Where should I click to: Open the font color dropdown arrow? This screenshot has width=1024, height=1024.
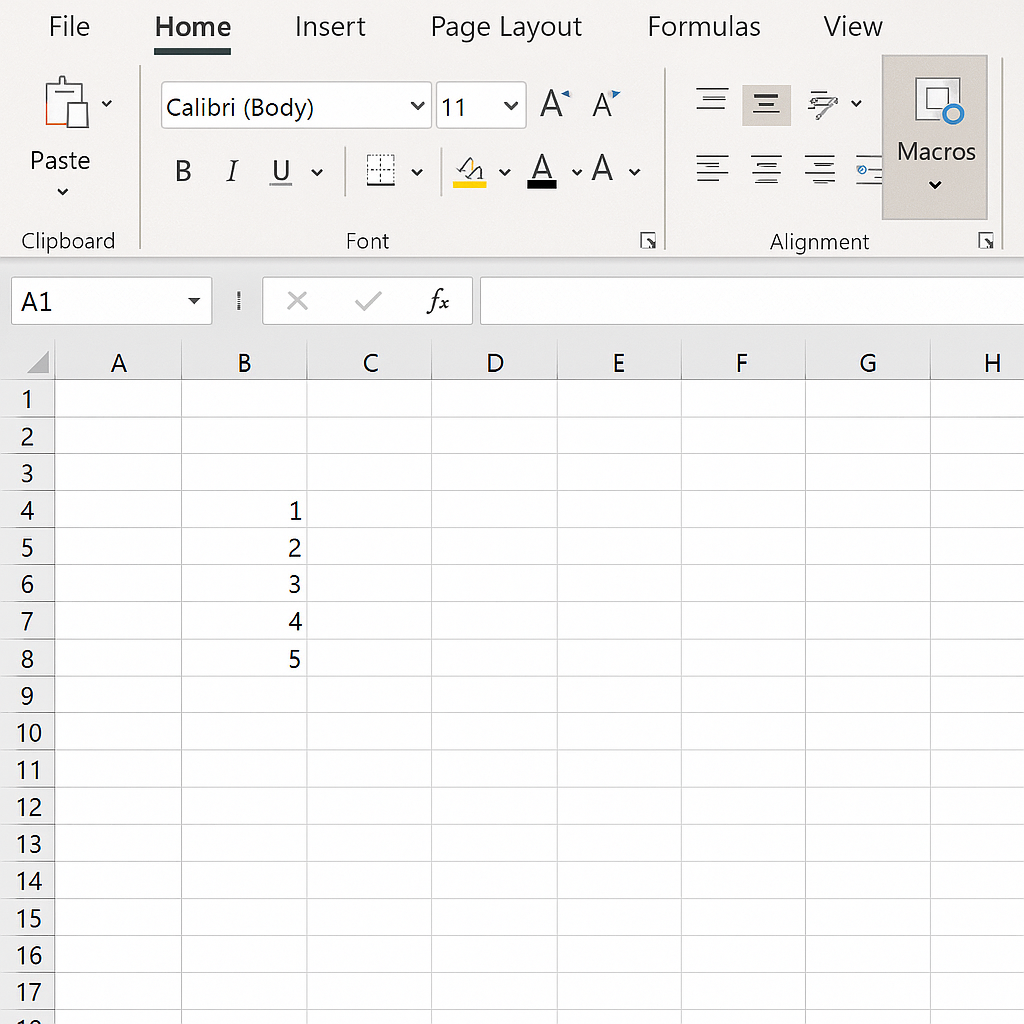click(x=577, y=172)
